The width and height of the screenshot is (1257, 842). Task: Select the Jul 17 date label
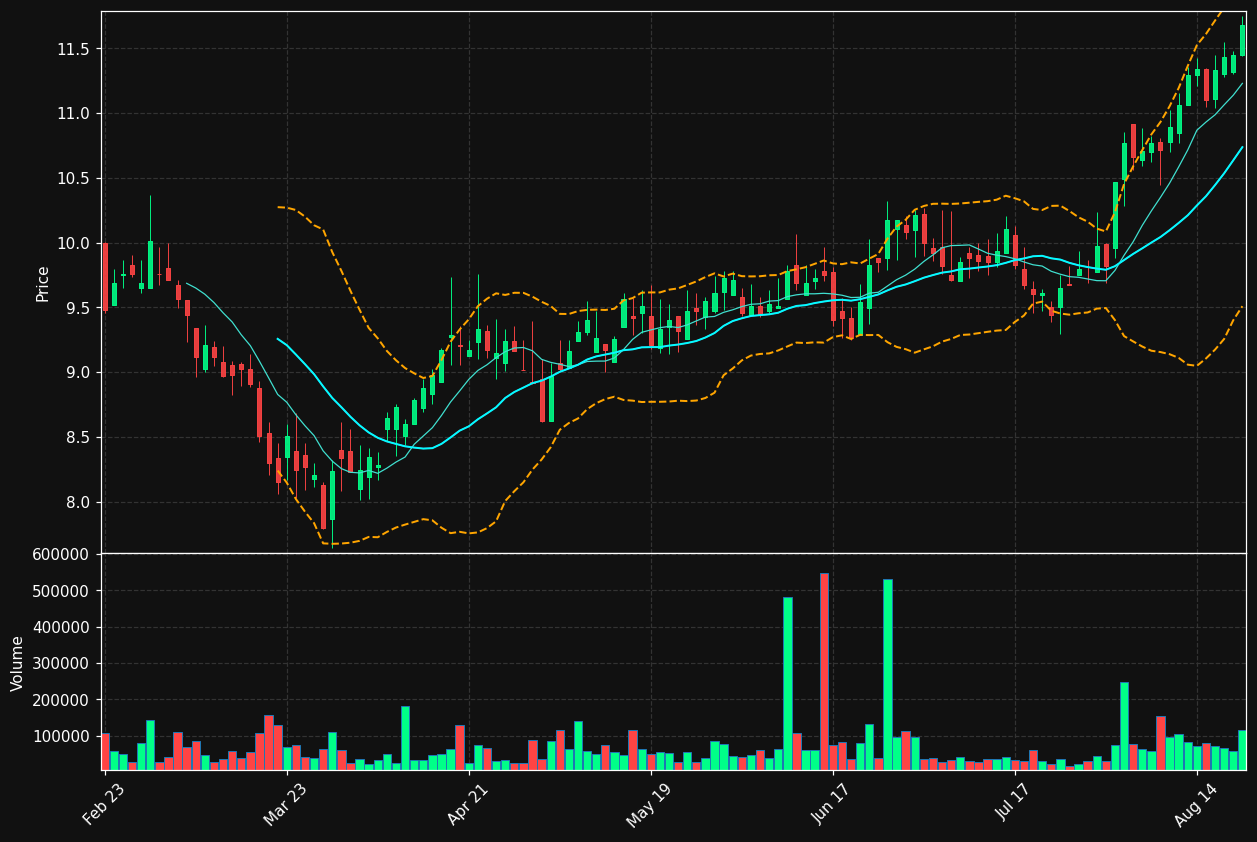tap(1015, 804)
